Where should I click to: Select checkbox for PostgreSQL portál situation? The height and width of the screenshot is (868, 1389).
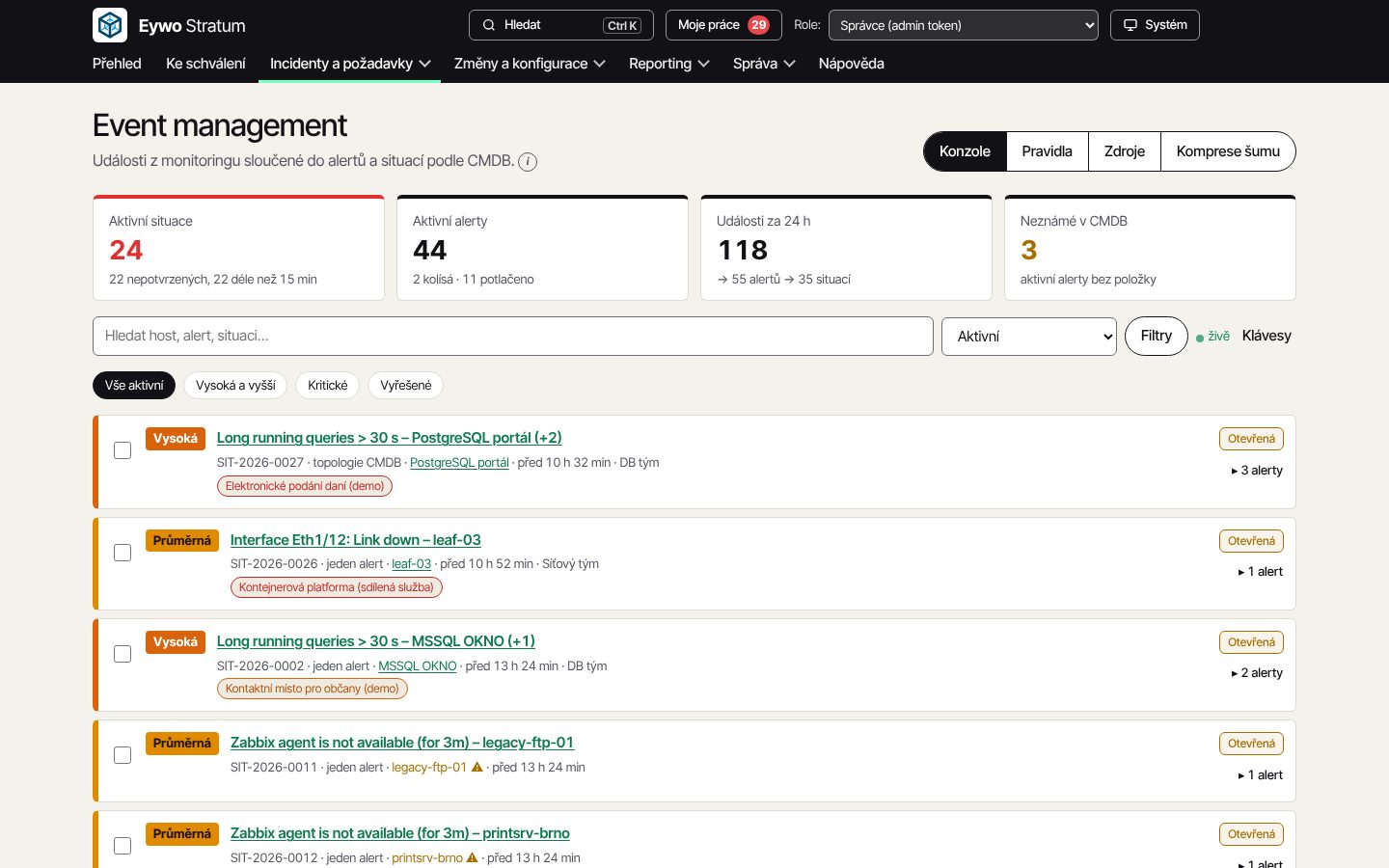coord(123,450)
